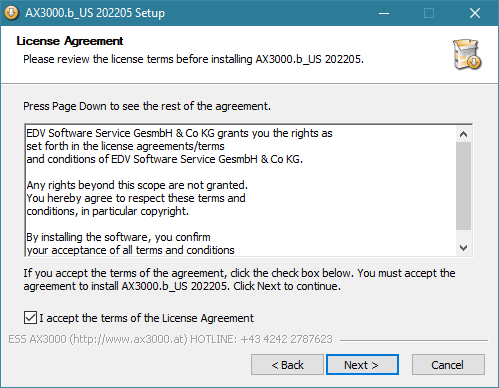Viewport: 499px width, 388px height.
Task: Click the 'License Agreement' heading
Action: tap(70, 41)
